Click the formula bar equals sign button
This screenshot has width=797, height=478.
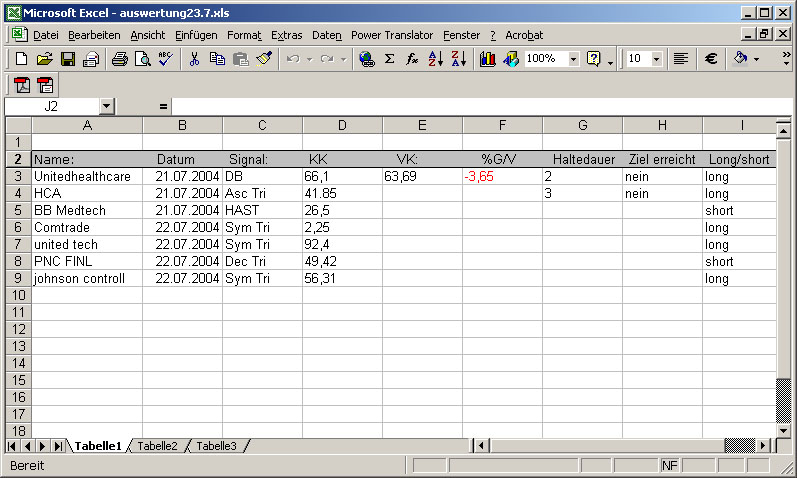point(163,106)
